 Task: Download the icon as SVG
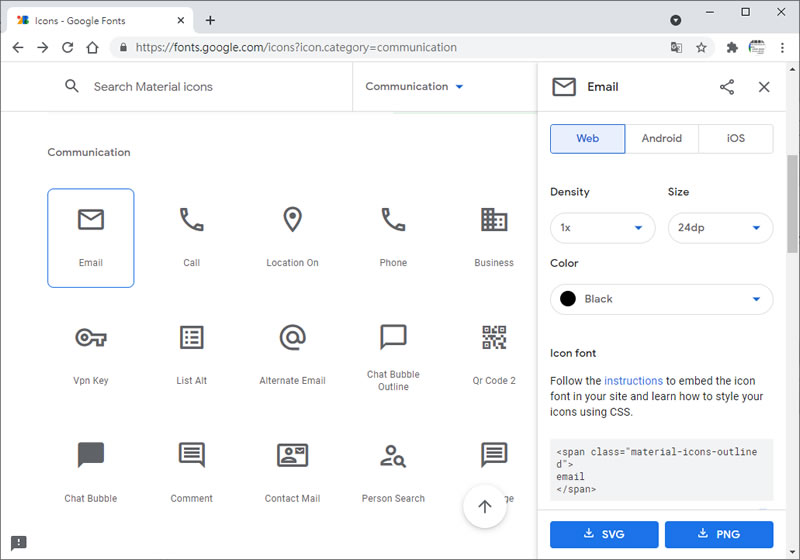pyautogui.click(x=604, y=534)
